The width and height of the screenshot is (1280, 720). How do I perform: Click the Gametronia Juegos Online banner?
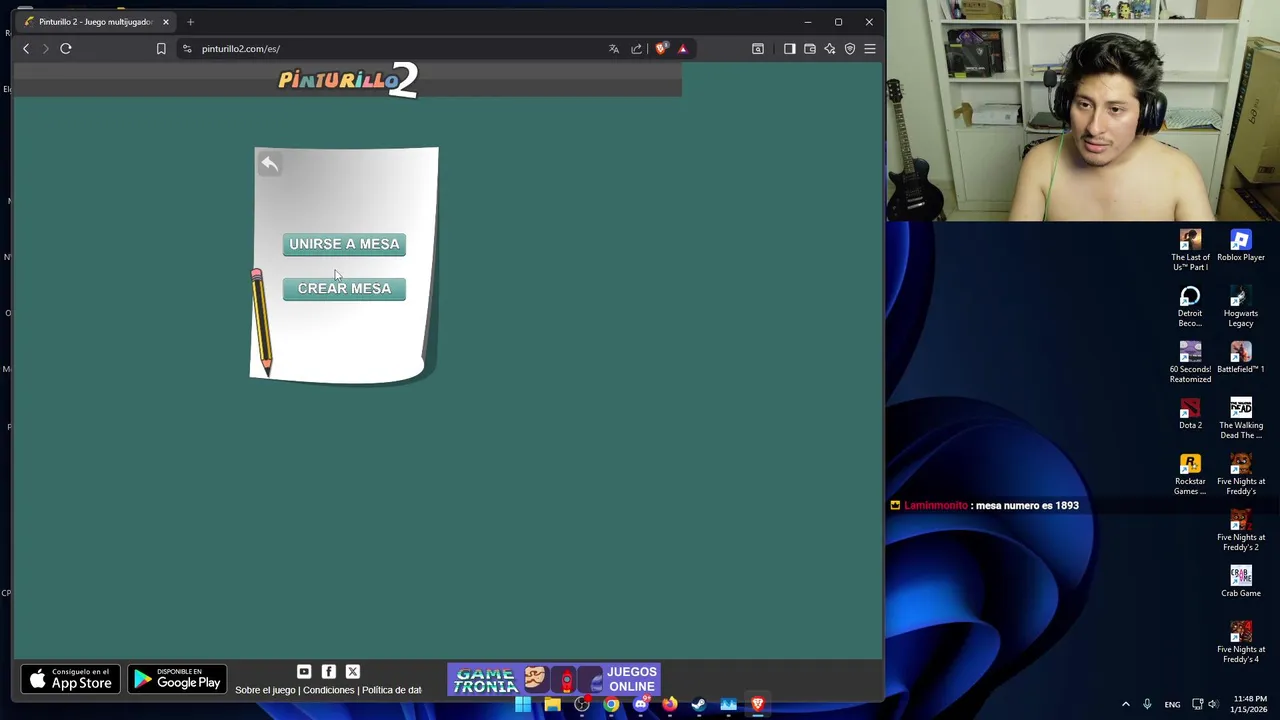pyautogui.click(x=554, y=680)
